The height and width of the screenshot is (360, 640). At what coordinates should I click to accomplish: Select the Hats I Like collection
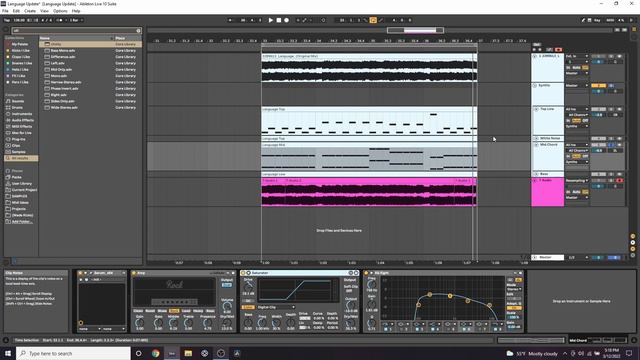[20, 69]
